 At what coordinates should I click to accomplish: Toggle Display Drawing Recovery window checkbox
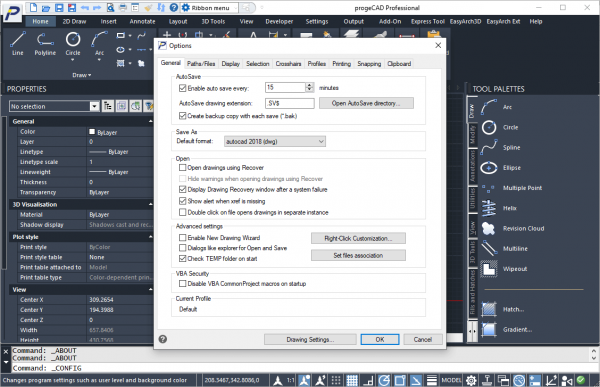(183, 189)
